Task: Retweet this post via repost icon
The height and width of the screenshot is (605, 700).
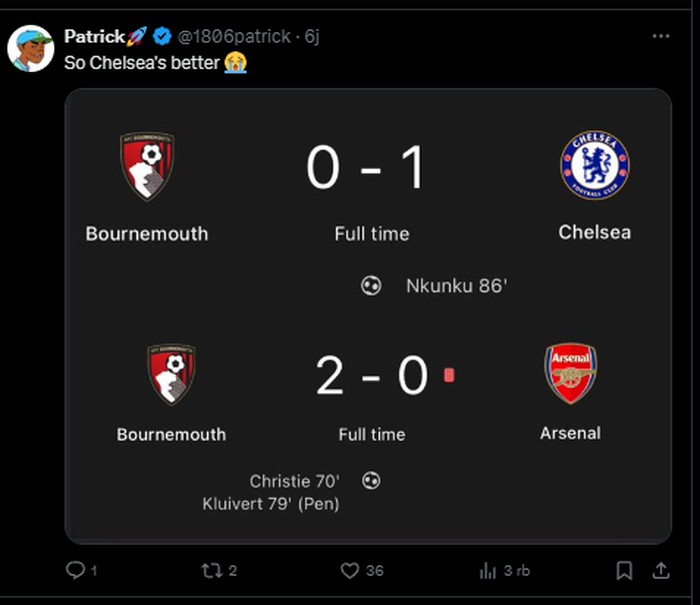Action: pyautogui.click(x=211, y=570)
